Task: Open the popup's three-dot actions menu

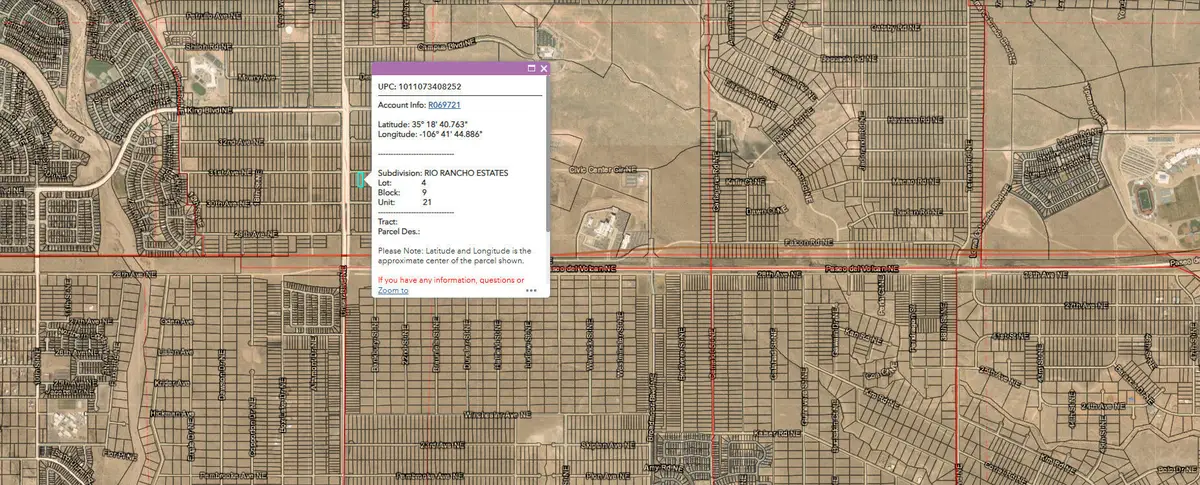Action: pyautogui.click(x=531, y=290)
